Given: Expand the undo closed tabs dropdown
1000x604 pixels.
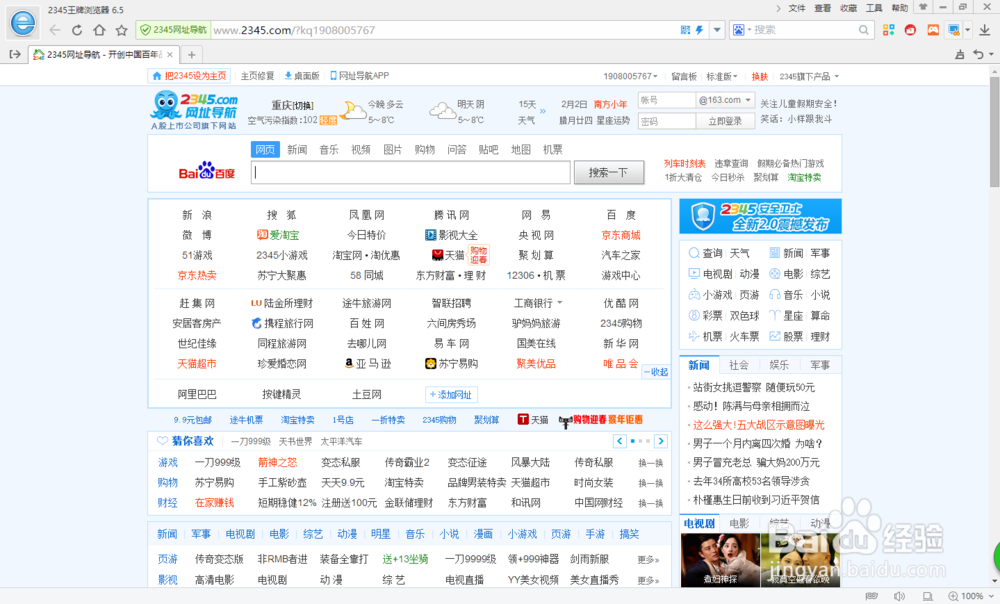Looking at the screenshot, I should point(990,55).
